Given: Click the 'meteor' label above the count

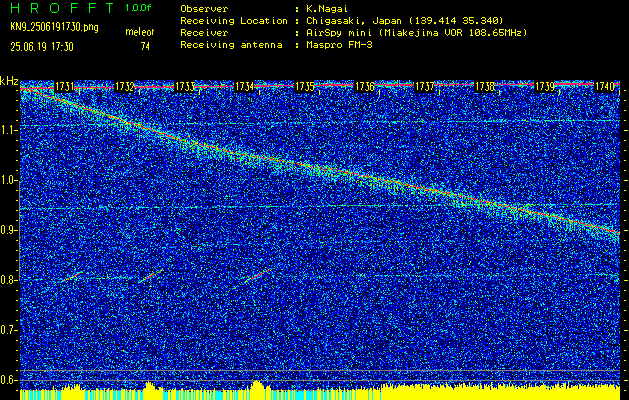Looking at the screenshot, I should 140,32.
